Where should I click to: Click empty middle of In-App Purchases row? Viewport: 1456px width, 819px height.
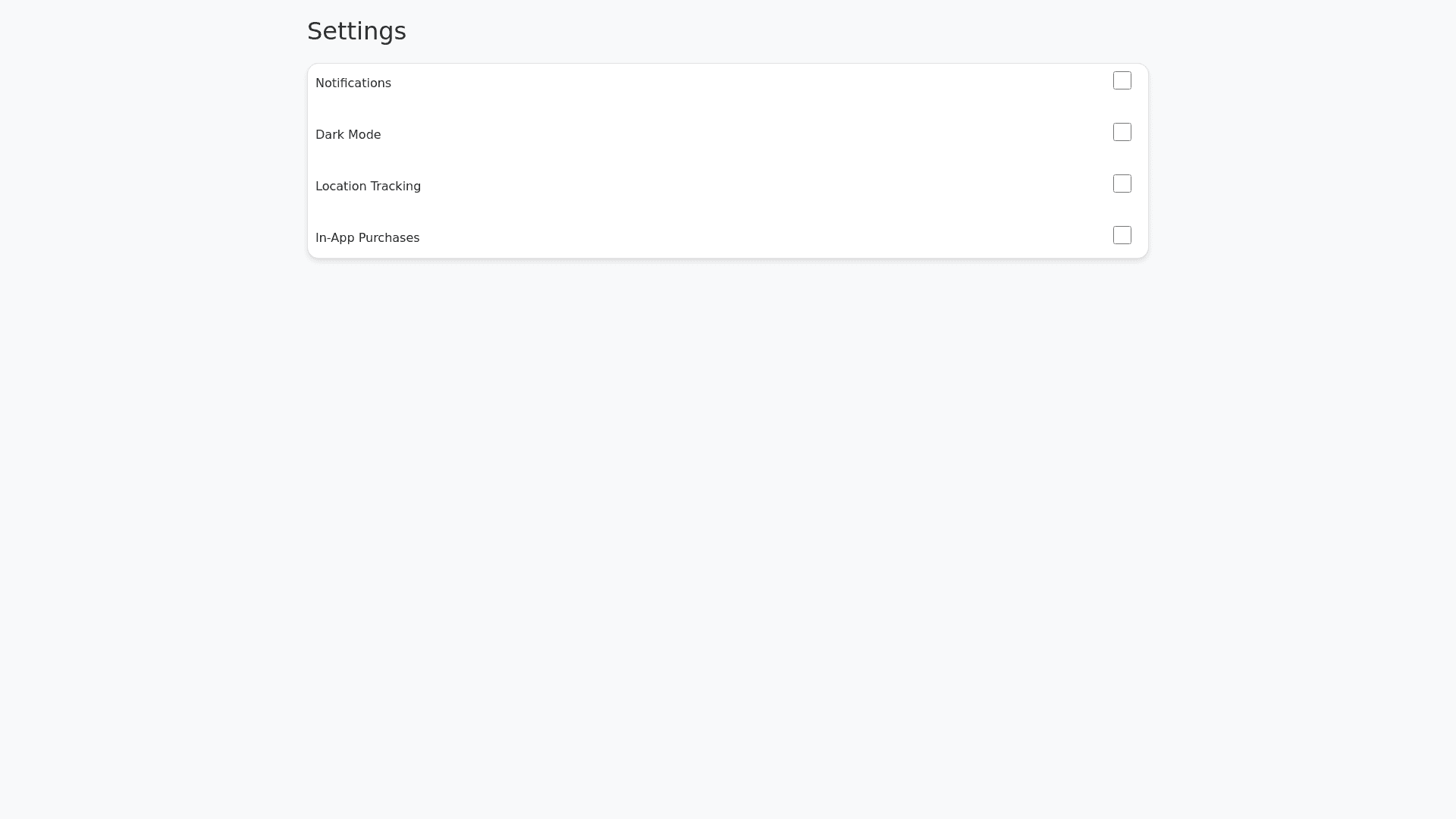coord(728,238)
